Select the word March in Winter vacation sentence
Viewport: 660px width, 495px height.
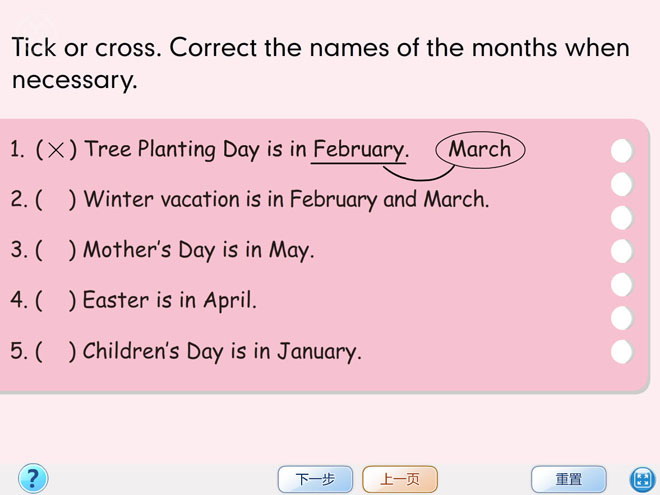coord(455,199)
